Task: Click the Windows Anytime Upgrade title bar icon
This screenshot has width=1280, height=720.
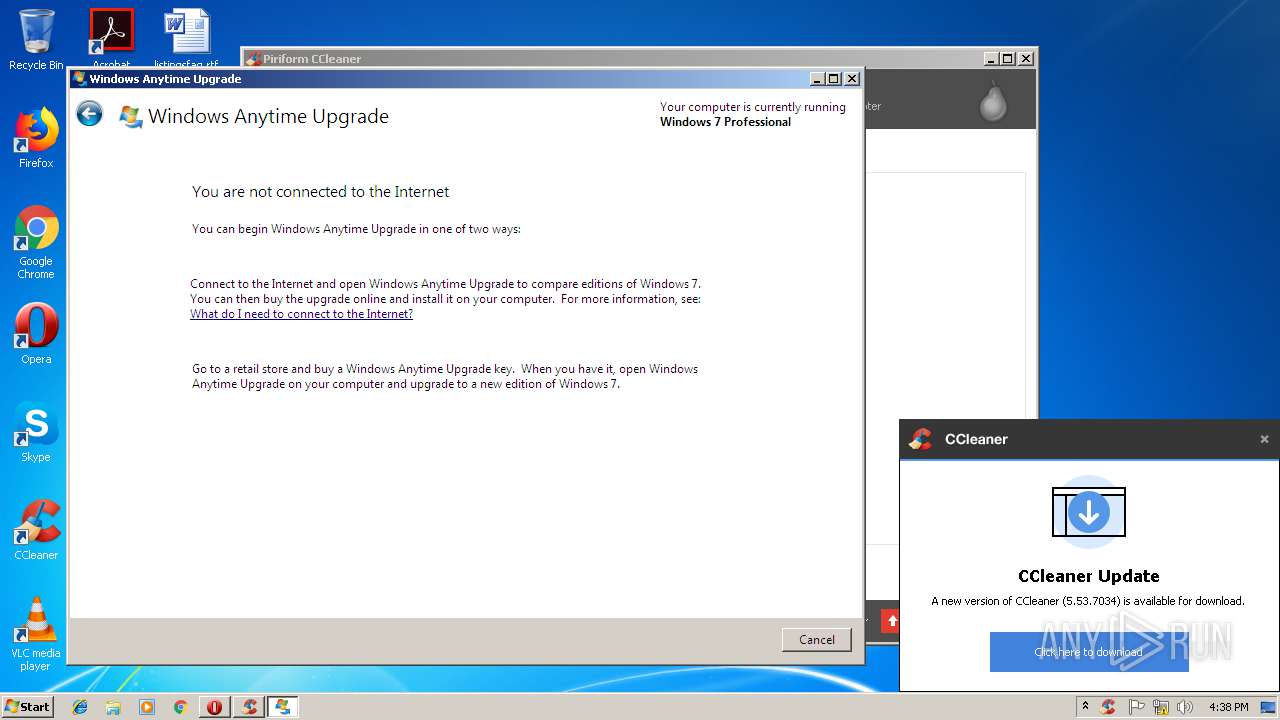Action: (x=79, y=79)
